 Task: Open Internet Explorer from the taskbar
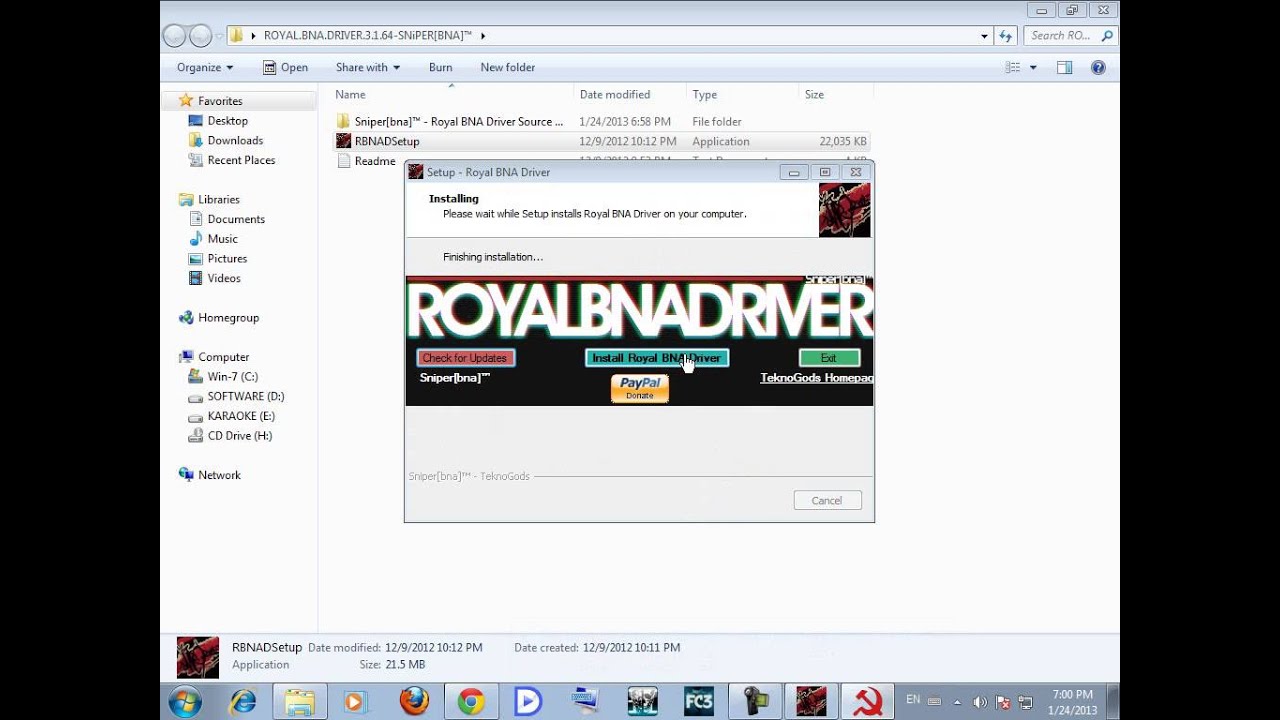[243, 702]
